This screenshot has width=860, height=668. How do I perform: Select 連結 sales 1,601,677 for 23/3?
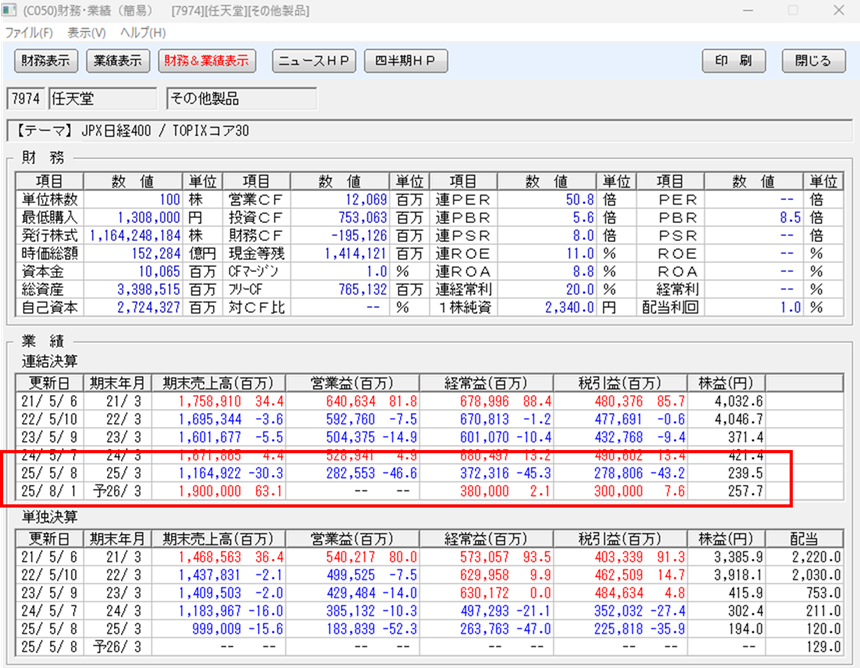[x=210, y=438]
